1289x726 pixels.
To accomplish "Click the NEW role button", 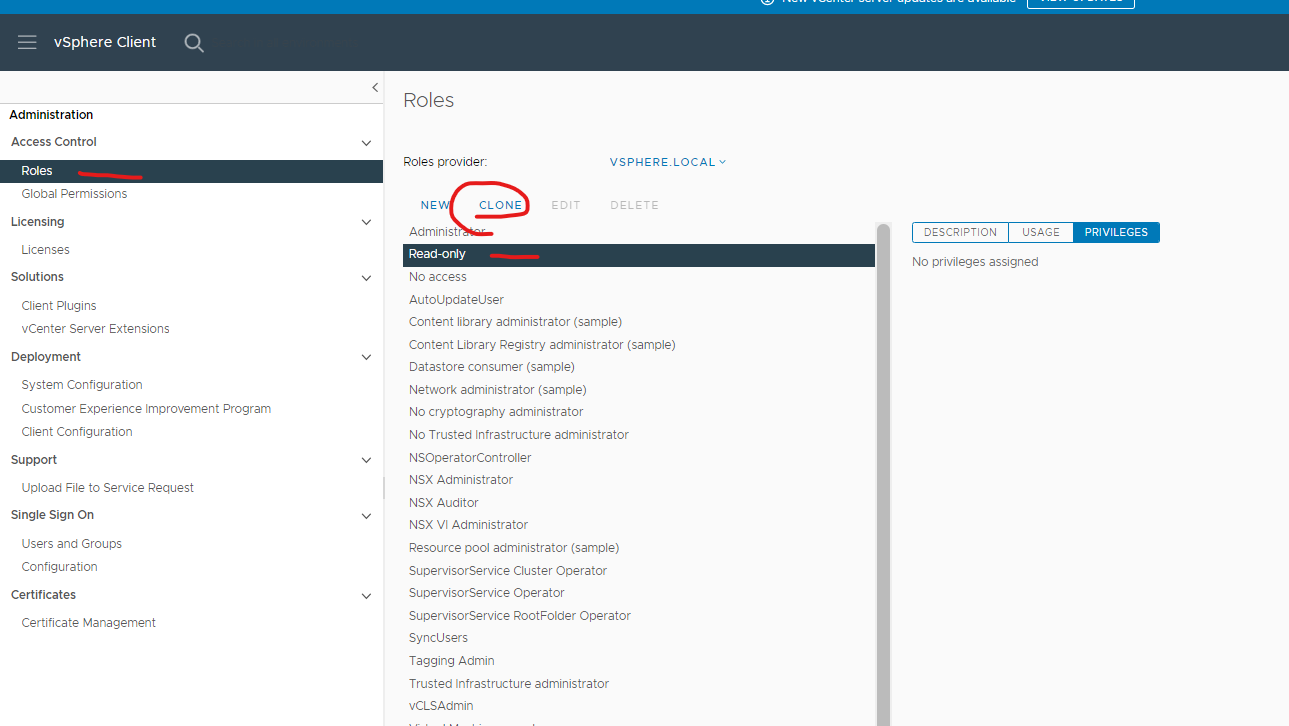I will [x=435, y=205].
